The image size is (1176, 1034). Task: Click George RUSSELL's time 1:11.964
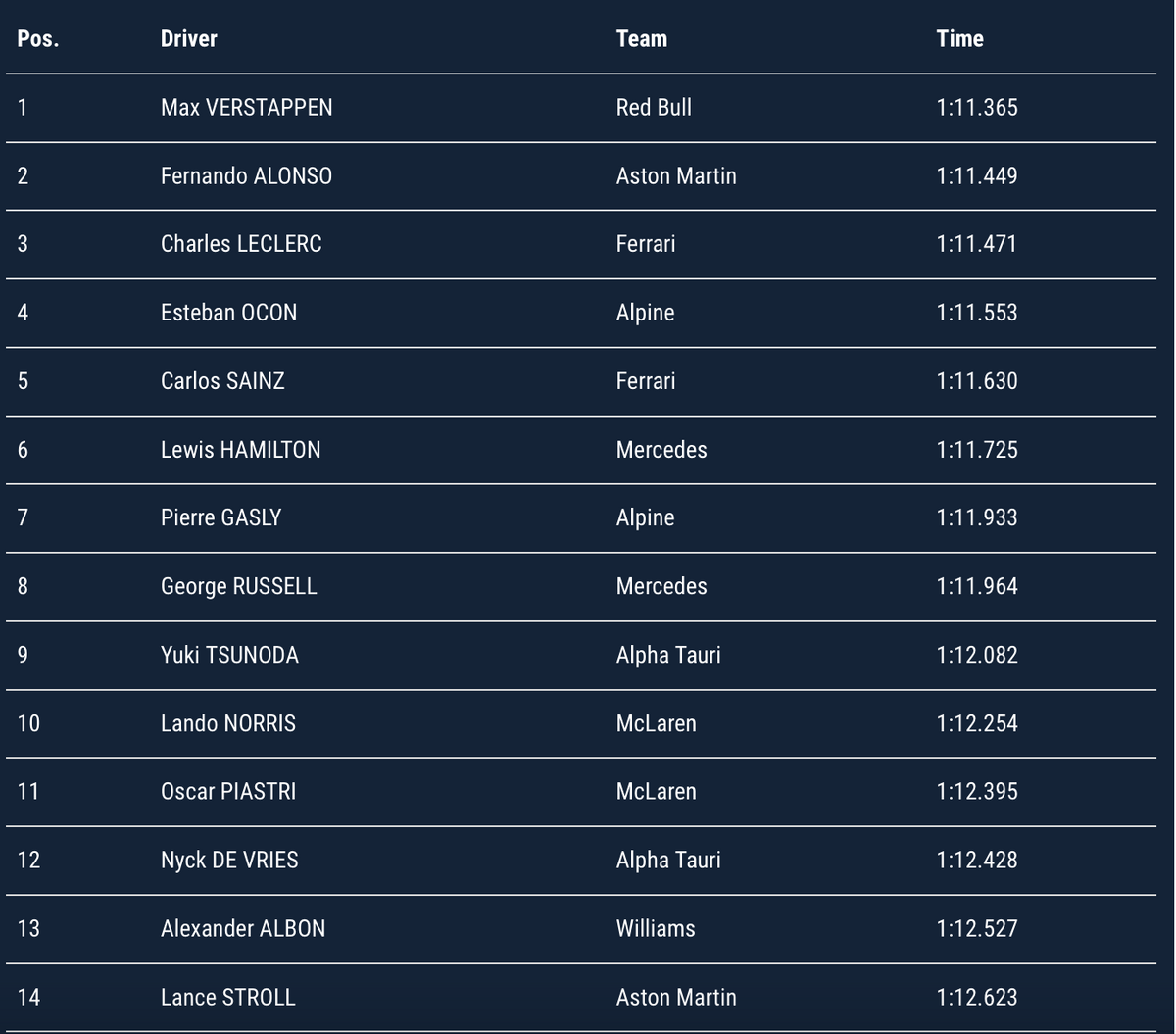point(977,586)
